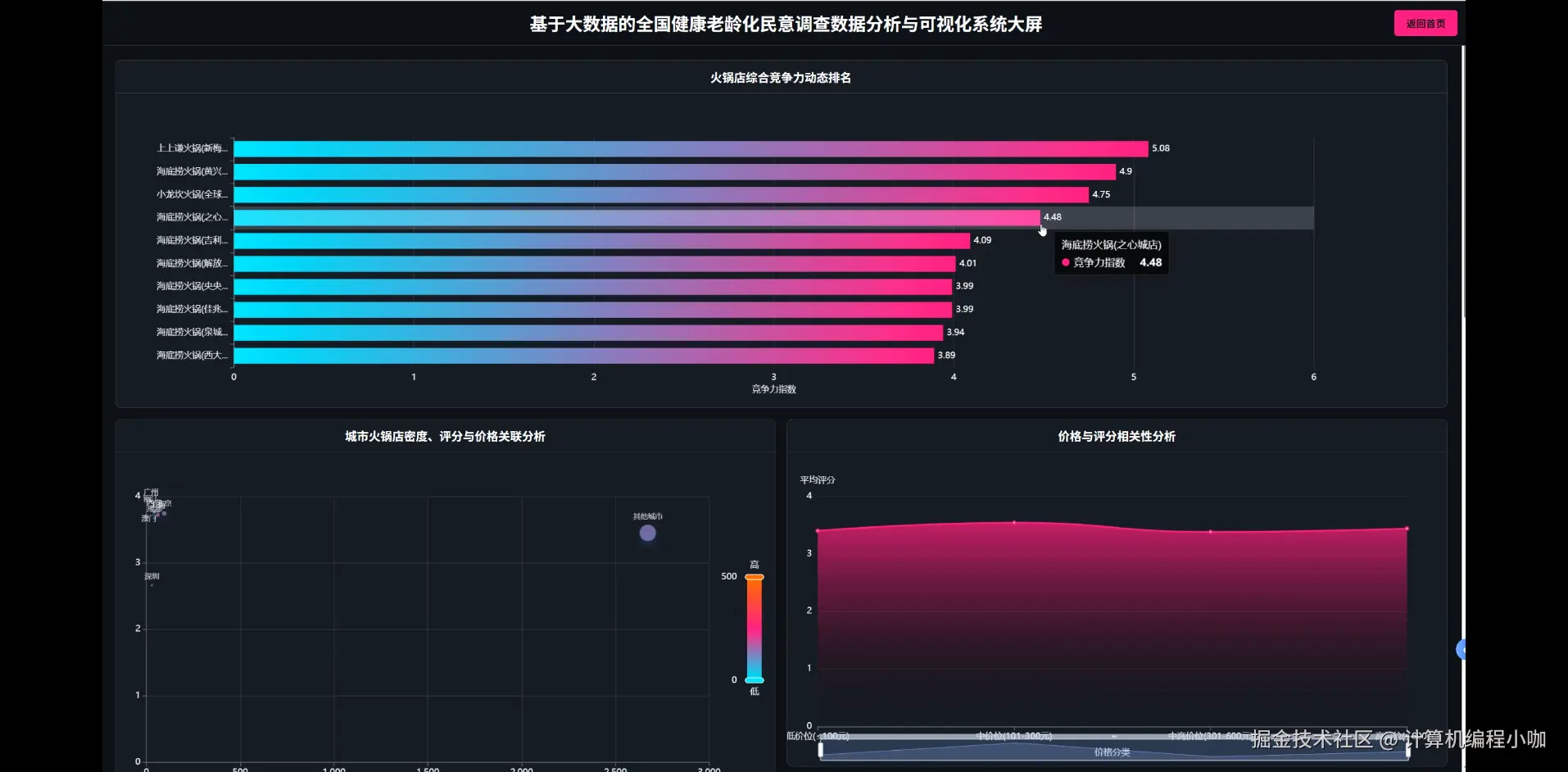Click the 返回首页 button
Screen dimensions: 1568x772
coord(1425,24)
